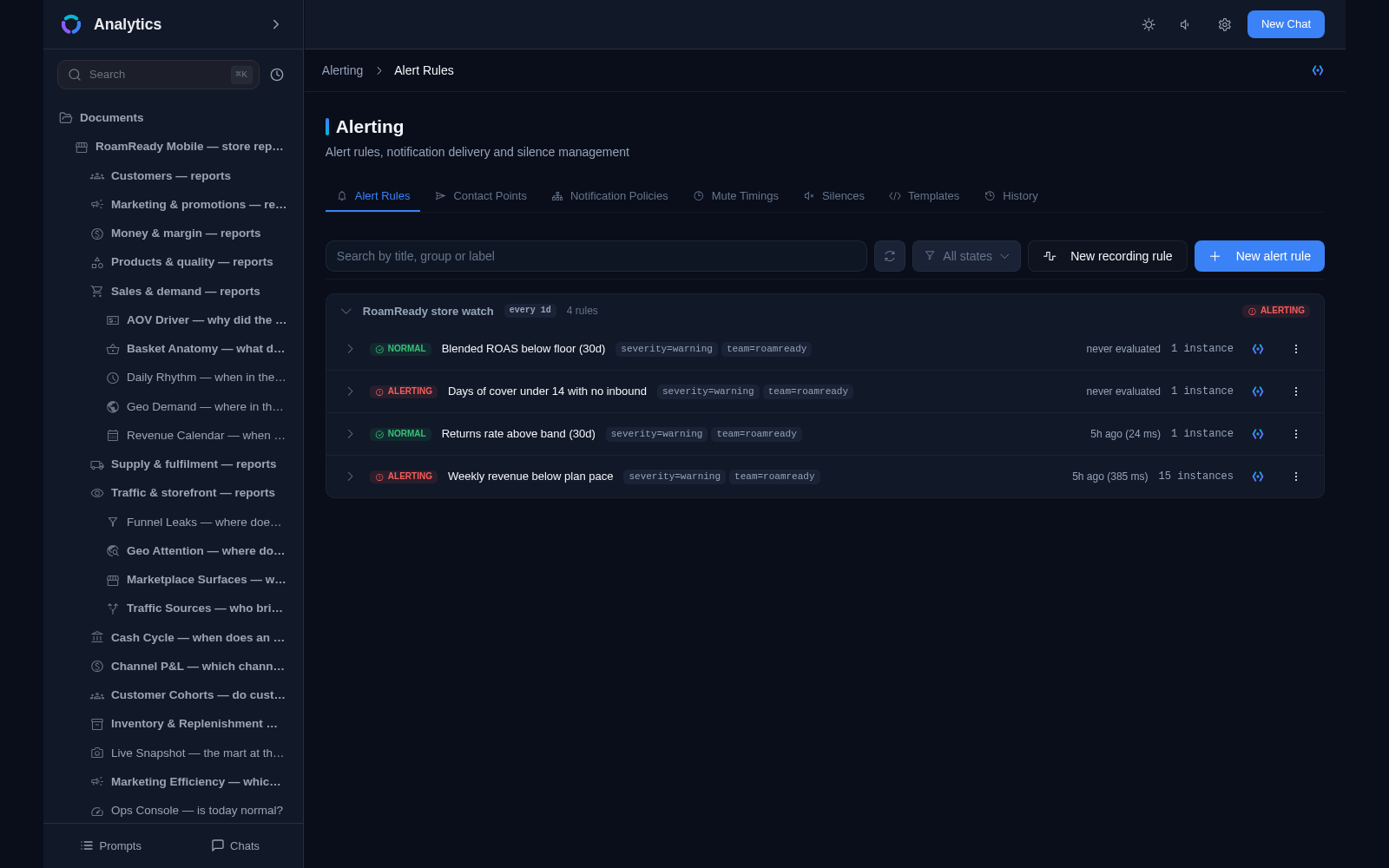The width and height of the screenshot is (1389, 868).
Task: Click the Documents folder icon
Action: pos(66,118)
